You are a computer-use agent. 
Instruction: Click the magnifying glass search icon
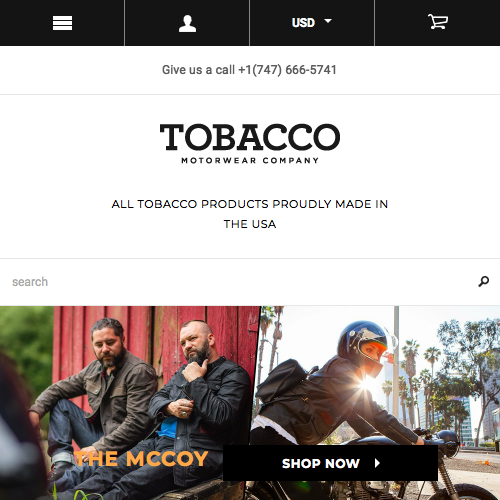[x=484, y=282]
